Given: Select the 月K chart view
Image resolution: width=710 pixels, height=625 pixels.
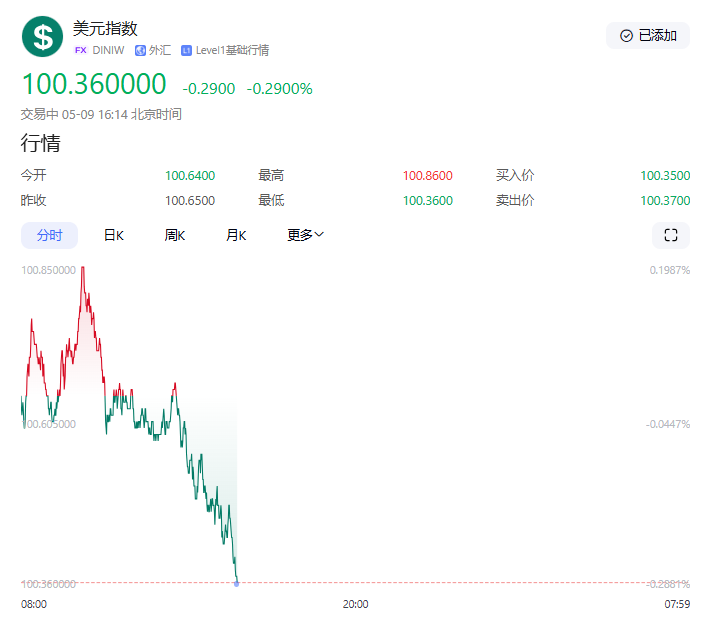Looking at the screenshot, I should [x=236, y=235].
